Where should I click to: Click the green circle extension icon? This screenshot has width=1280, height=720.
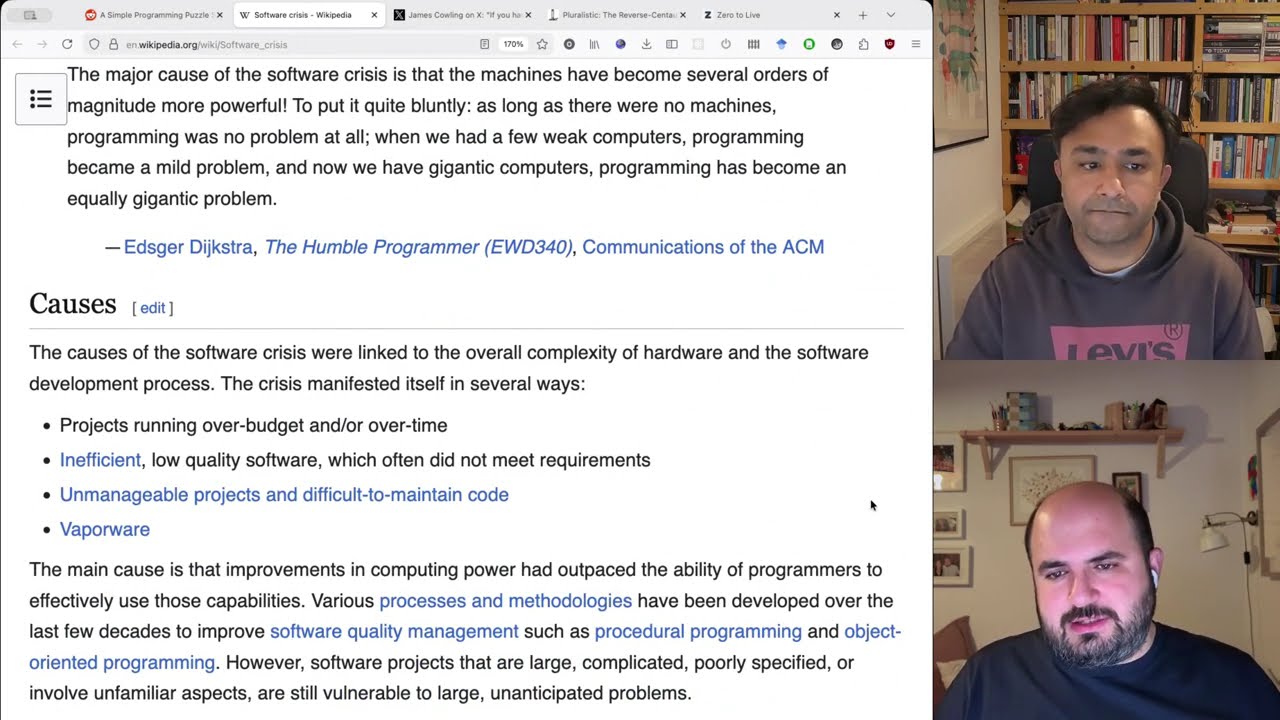(x=809, y=44)
